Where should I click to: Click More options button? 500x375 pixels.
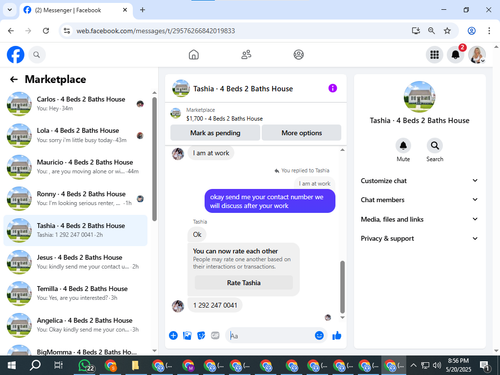301,133
